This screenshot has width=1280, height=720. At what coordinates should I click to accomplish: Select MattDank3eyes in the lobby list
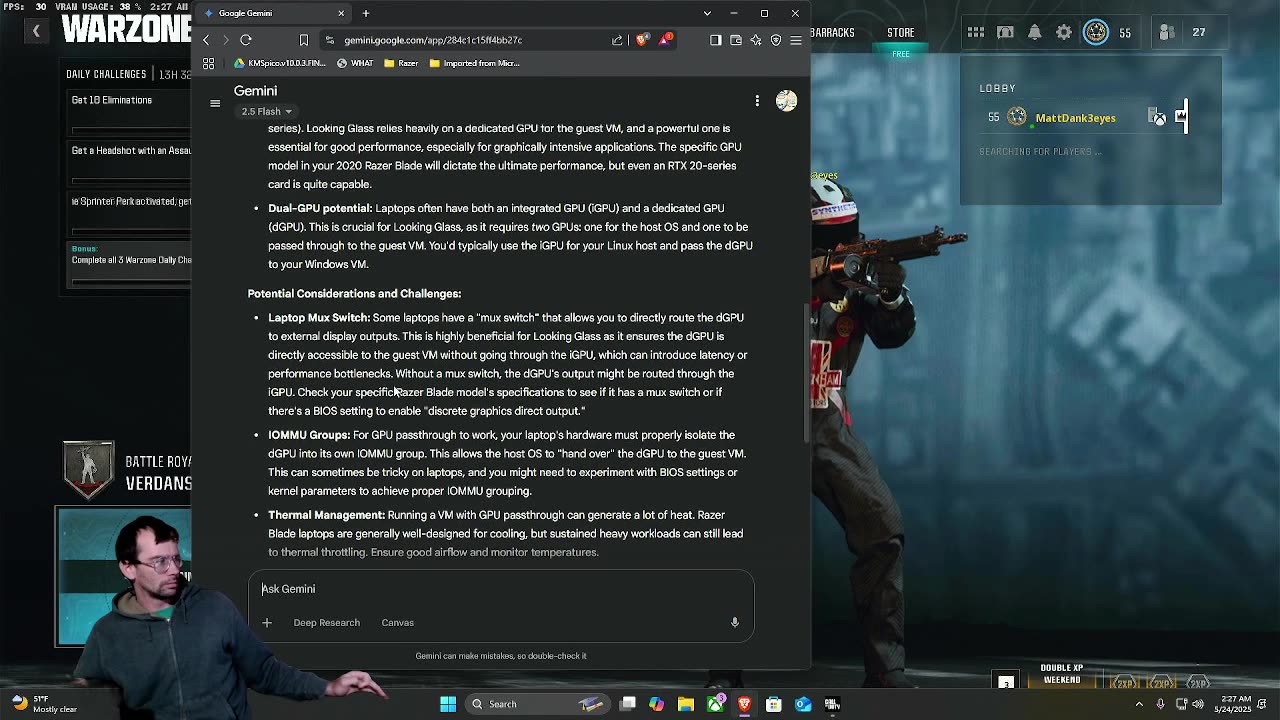click(1075, 118)
